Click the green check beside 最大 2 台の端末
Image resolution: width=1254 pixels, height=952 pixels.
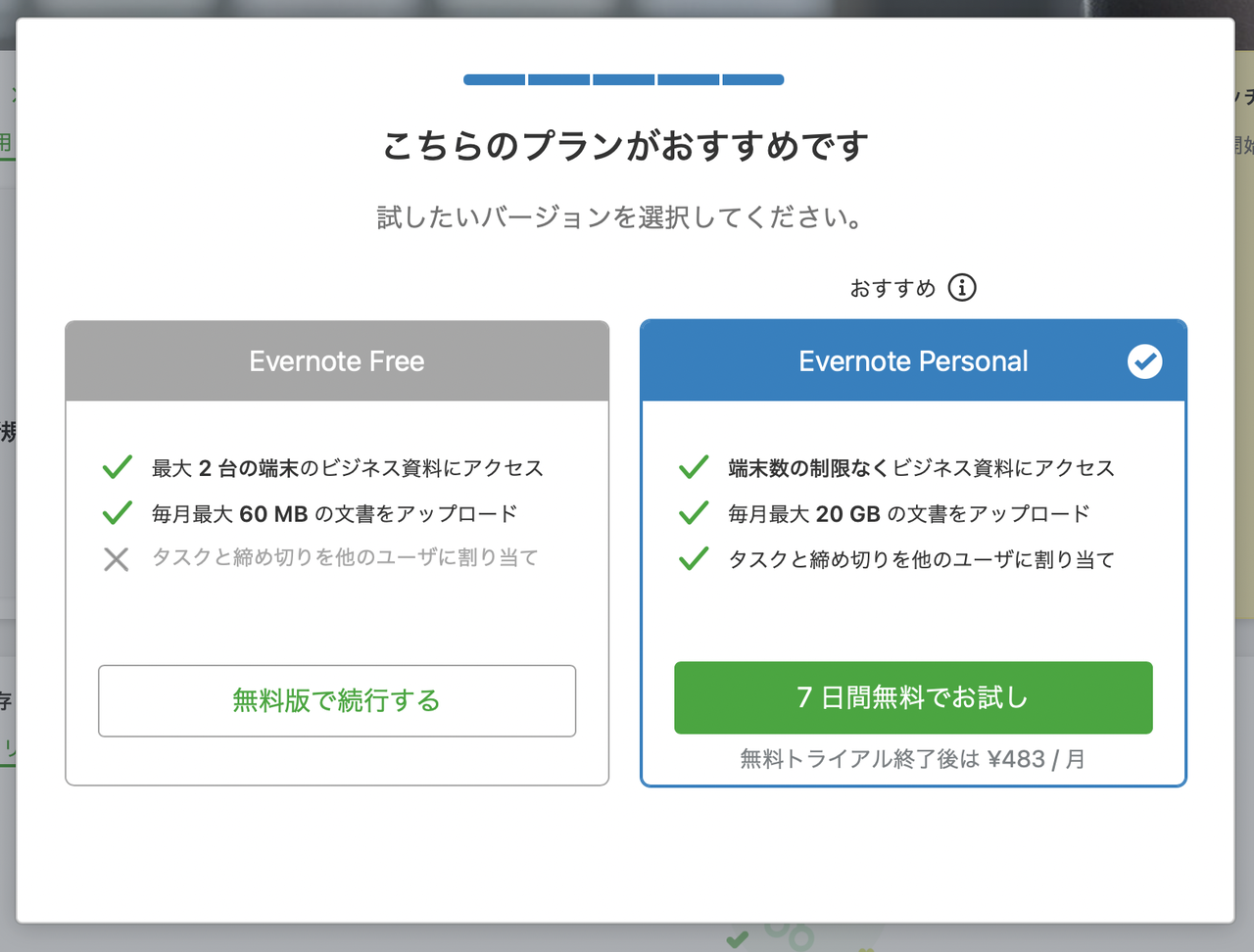tap(118, 467)
